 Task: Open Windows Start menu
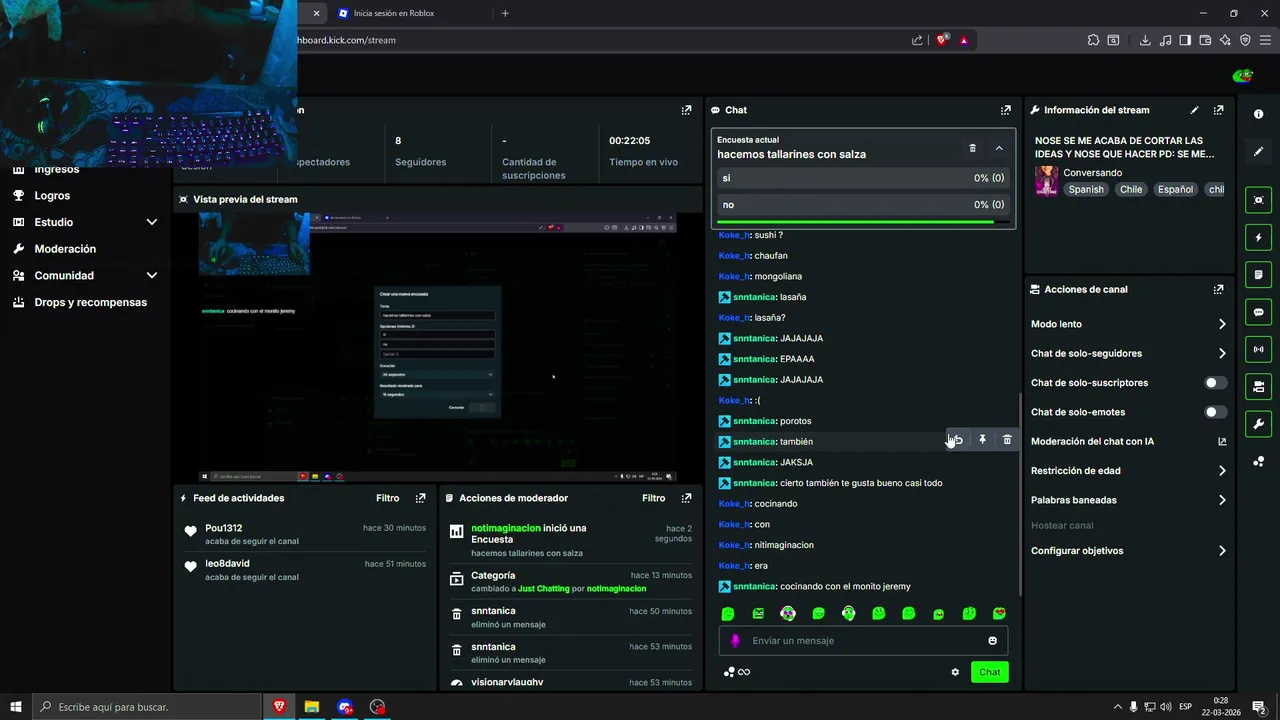[x=16, y=707]
